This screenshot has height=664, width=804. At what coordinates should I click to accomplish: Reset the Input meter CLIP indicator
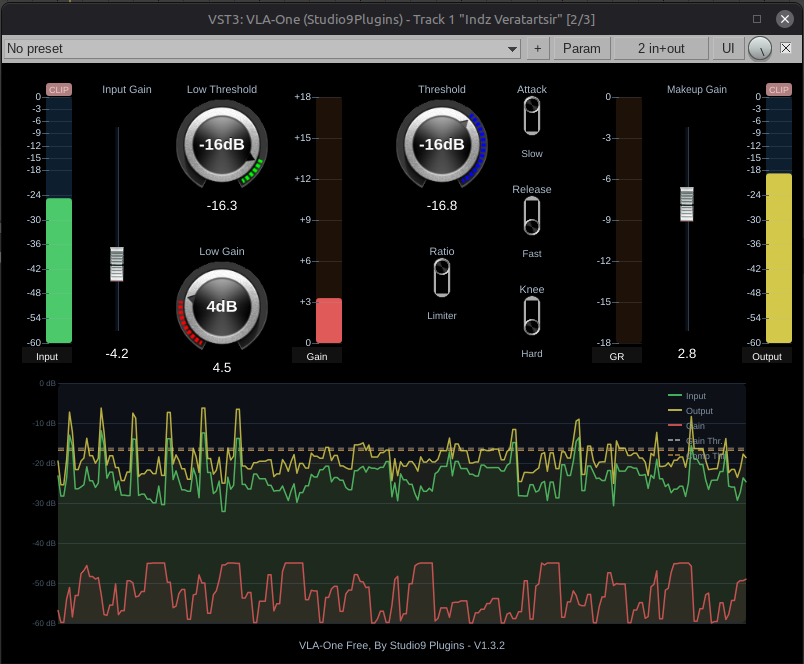click(x=59, y=90)
